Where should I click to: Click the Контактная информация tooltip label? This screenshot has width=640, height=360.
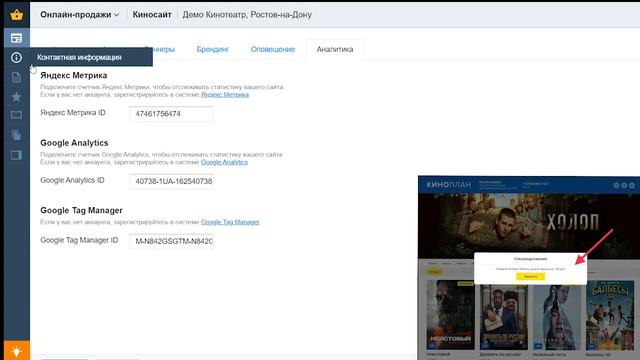coord(79,58)
